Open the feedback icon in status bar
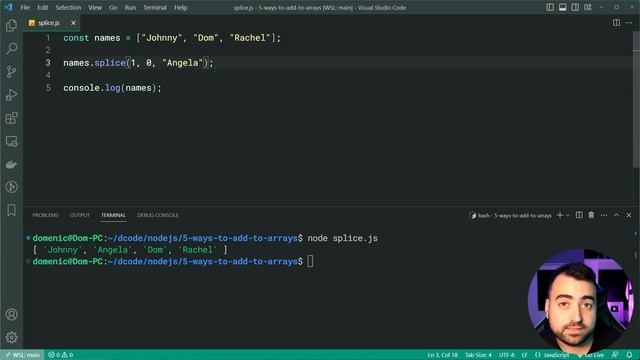 pyautogui.click(x=615, y=355)
